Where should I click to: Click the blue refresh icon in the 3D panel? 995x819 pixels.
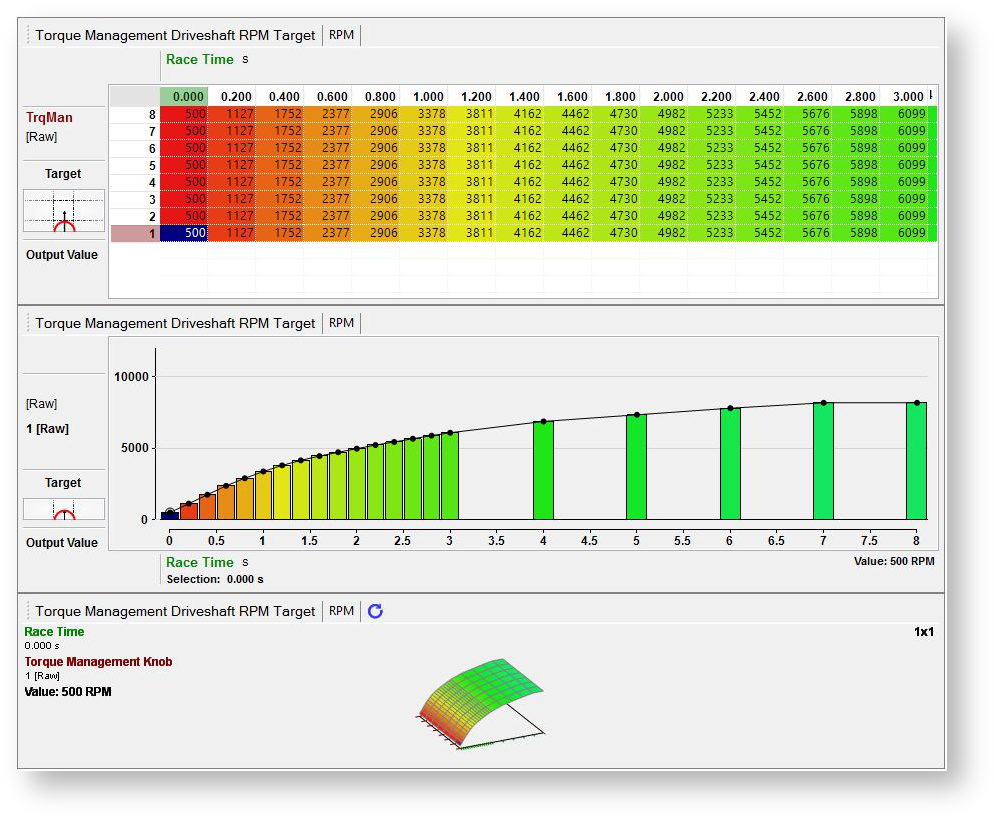[375, 611]
